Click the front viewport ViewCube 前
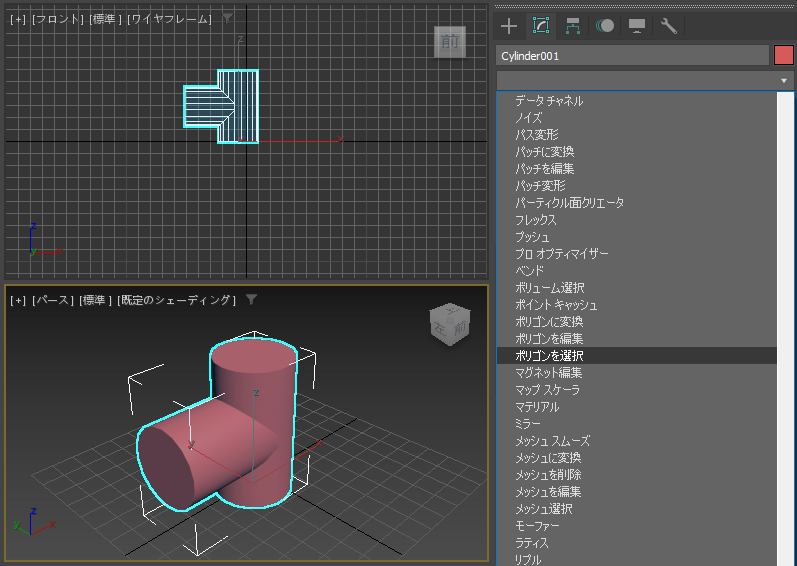 coord(450,42)
